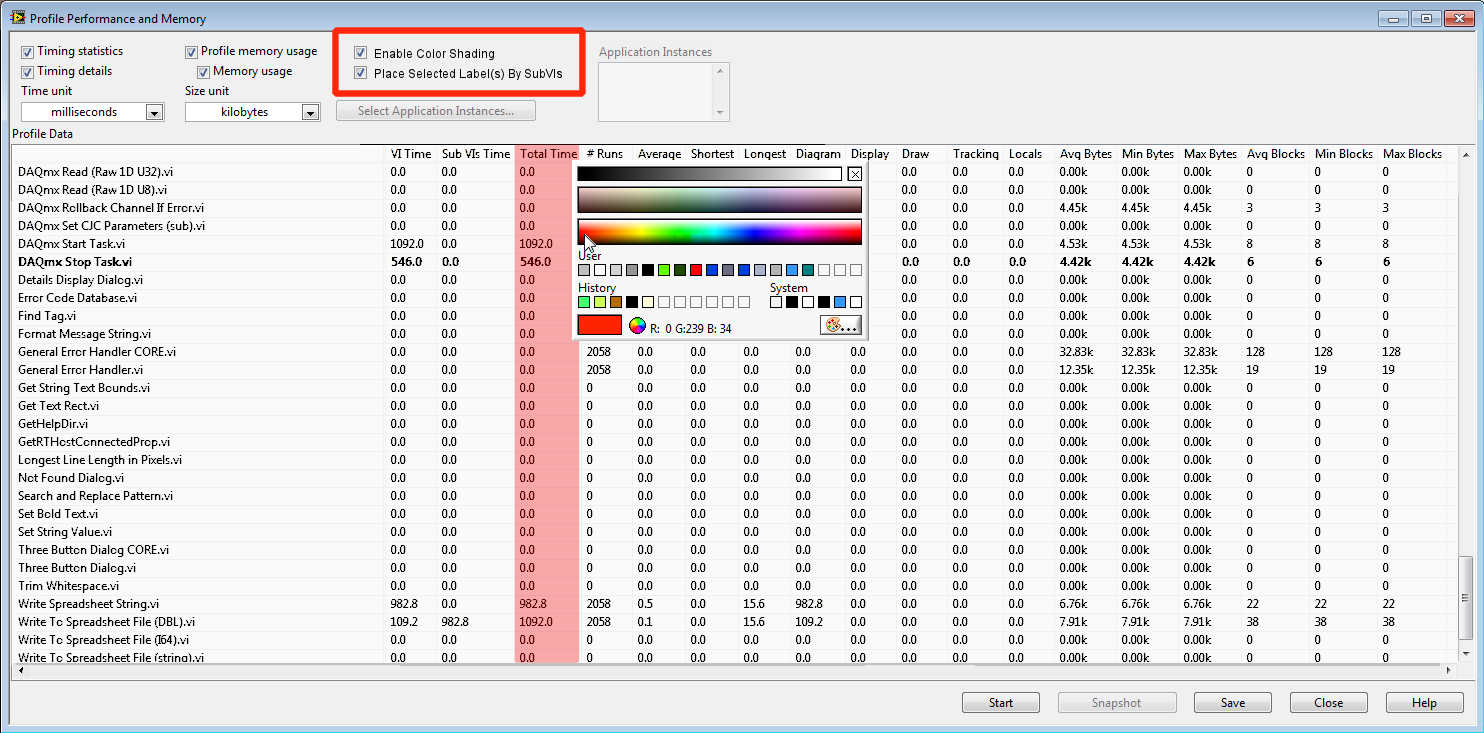Viewport: 1484px width, 733px height.
Task: Uncheck Profile memory usage
Action: point(192,51)
